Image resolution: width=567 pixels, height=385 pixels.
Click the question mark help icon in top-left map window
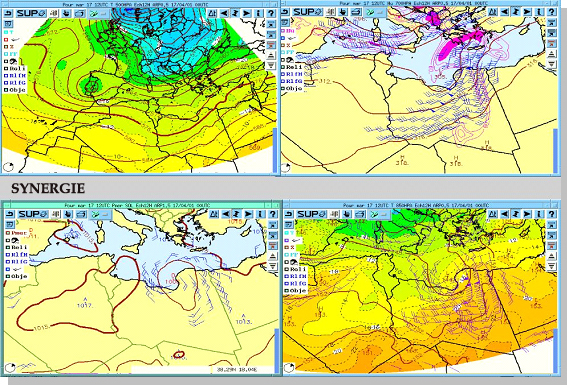tap(270, 13)
